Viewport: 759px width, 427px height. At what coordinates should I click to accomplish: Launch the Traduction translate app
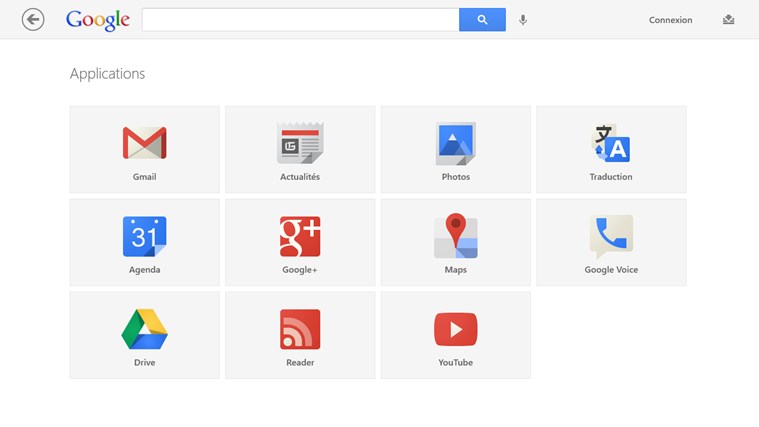pos(611,150)
